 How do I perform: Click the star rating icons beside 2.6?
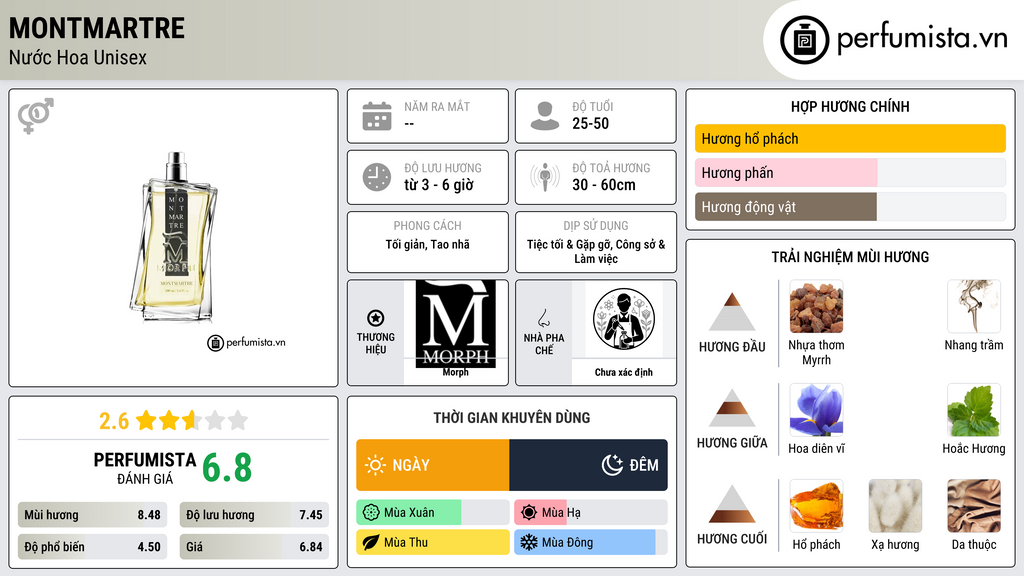[192, 421]
